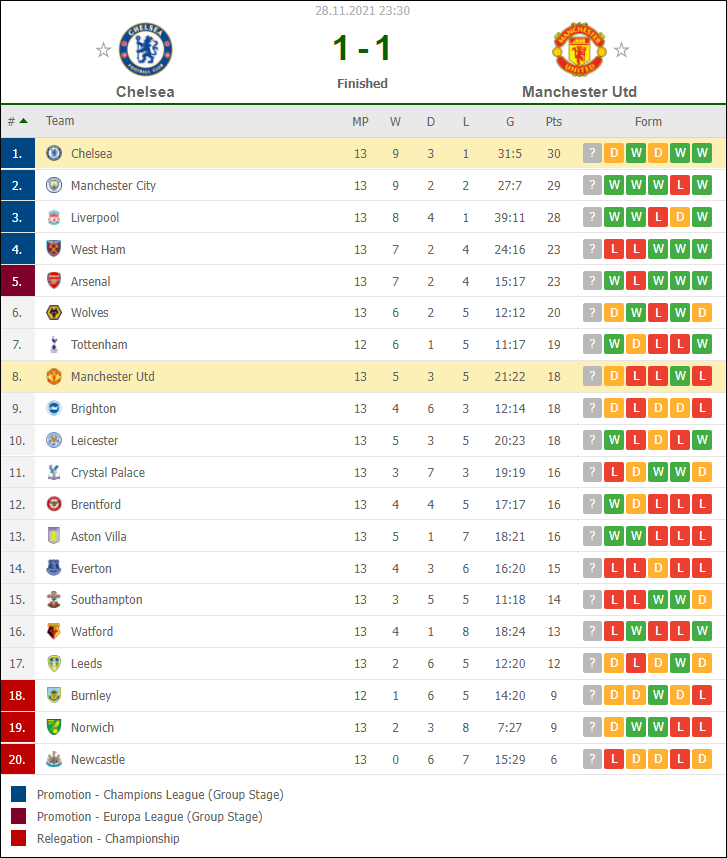
Task: Click the large Chelsea club crest
Action: click(146, 49)
